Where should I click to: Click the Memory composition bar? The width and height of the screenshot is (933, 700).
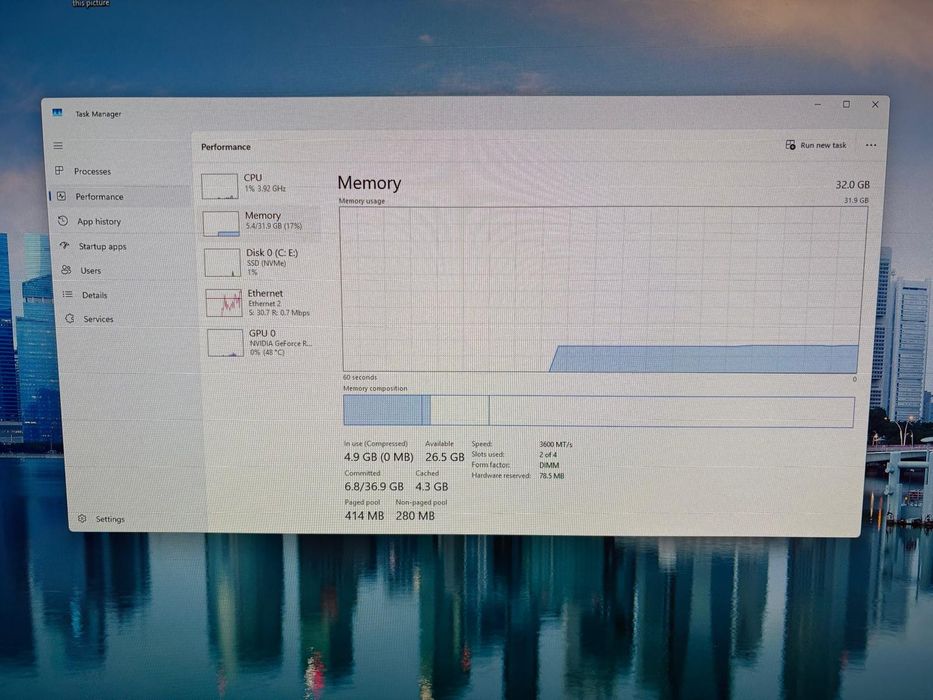point(599,411)
